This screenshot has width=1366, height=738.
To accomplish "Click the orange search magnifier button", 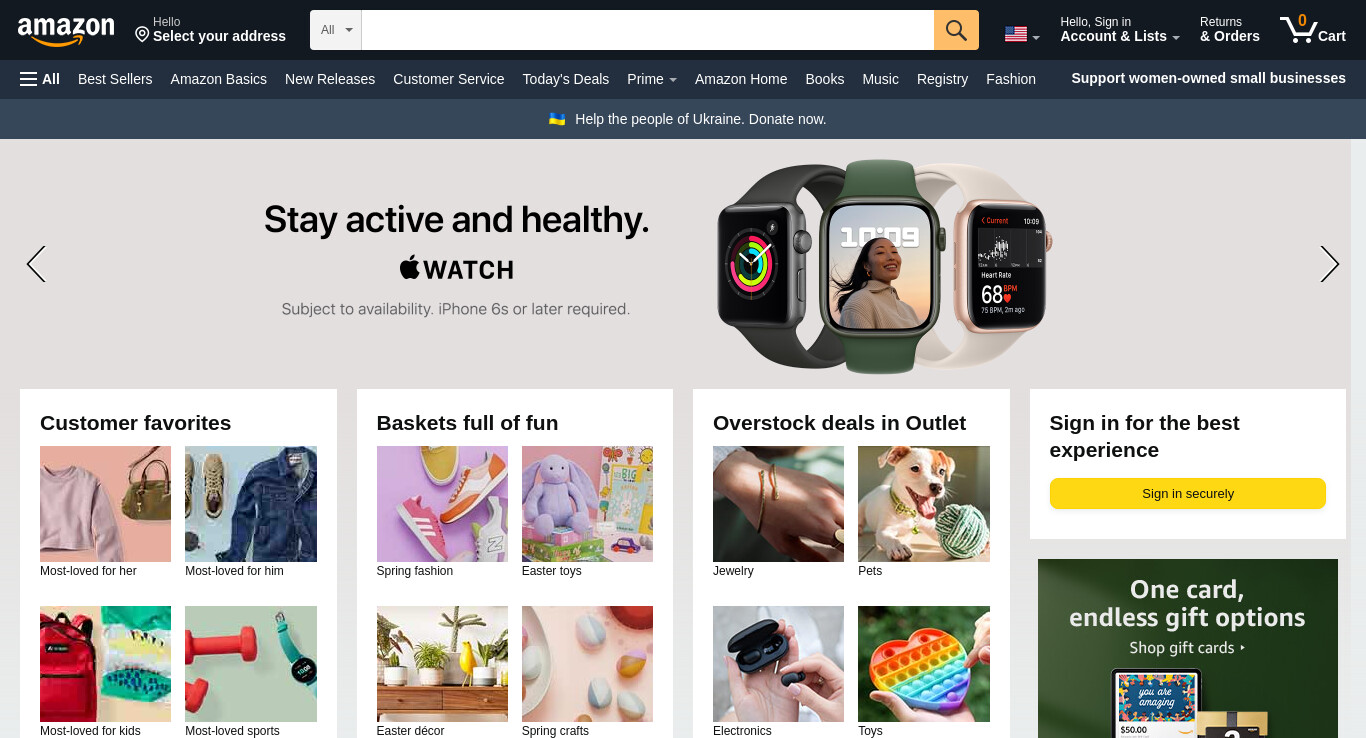I will (956, 30).
